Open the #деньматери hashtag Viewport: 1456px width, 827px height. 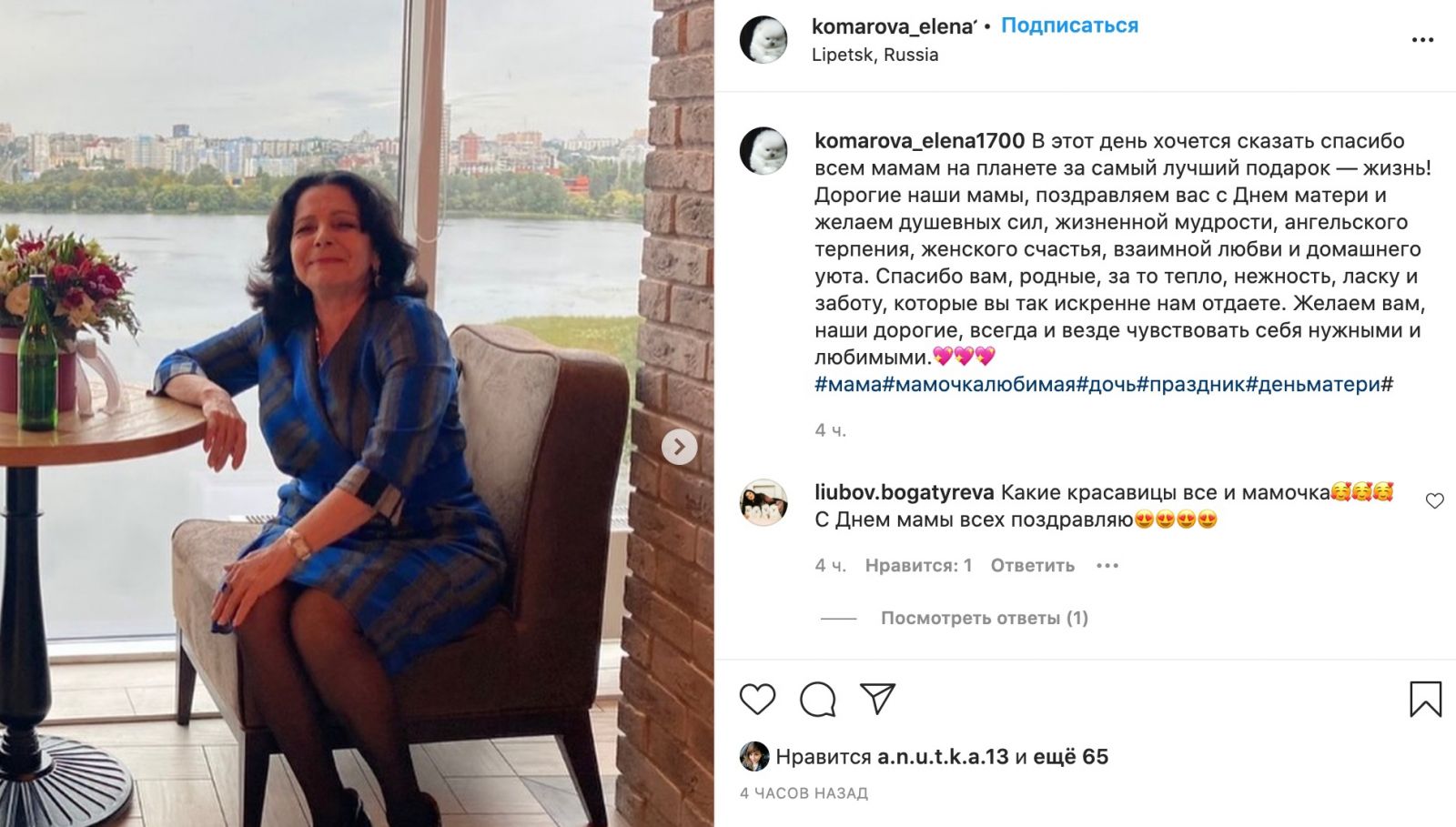click(x=1313, y=384)
